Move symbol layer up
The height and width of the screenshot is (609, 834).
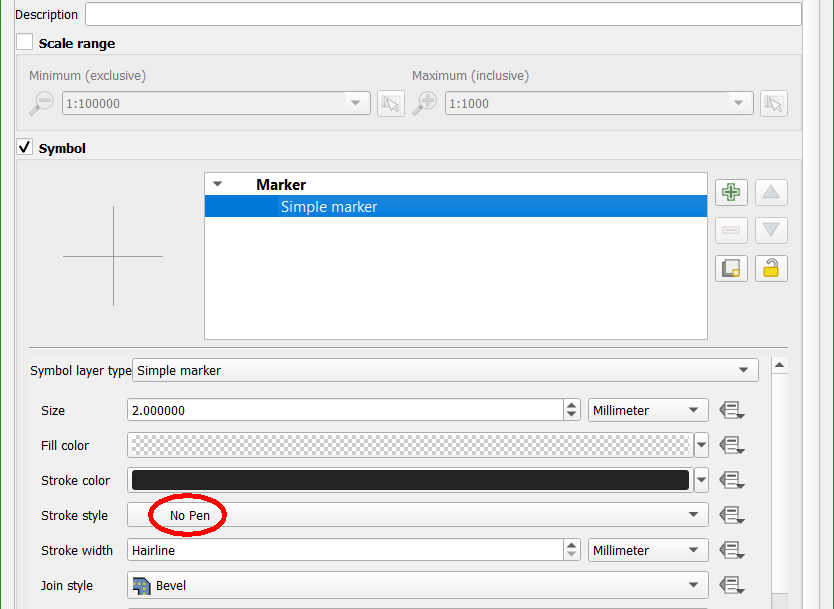click(771, 192)
